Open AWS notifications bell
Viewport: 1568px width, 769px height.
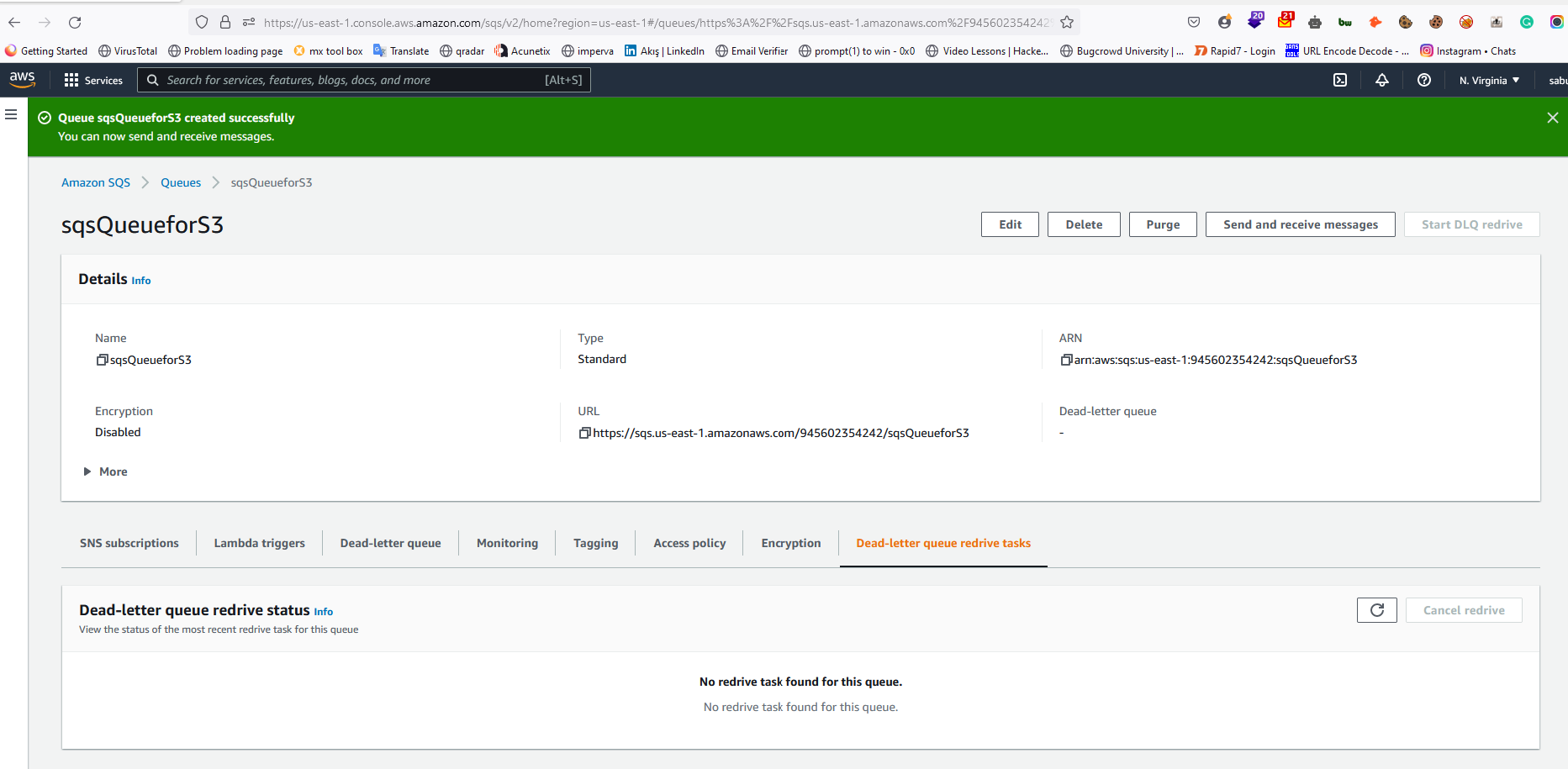[x=1382, y=80]
